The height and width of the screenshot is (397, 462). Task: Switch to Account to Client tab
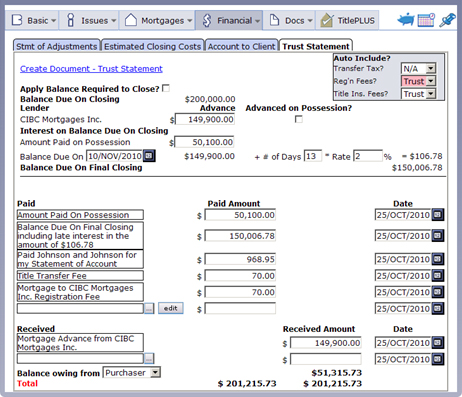click(242, 46)
